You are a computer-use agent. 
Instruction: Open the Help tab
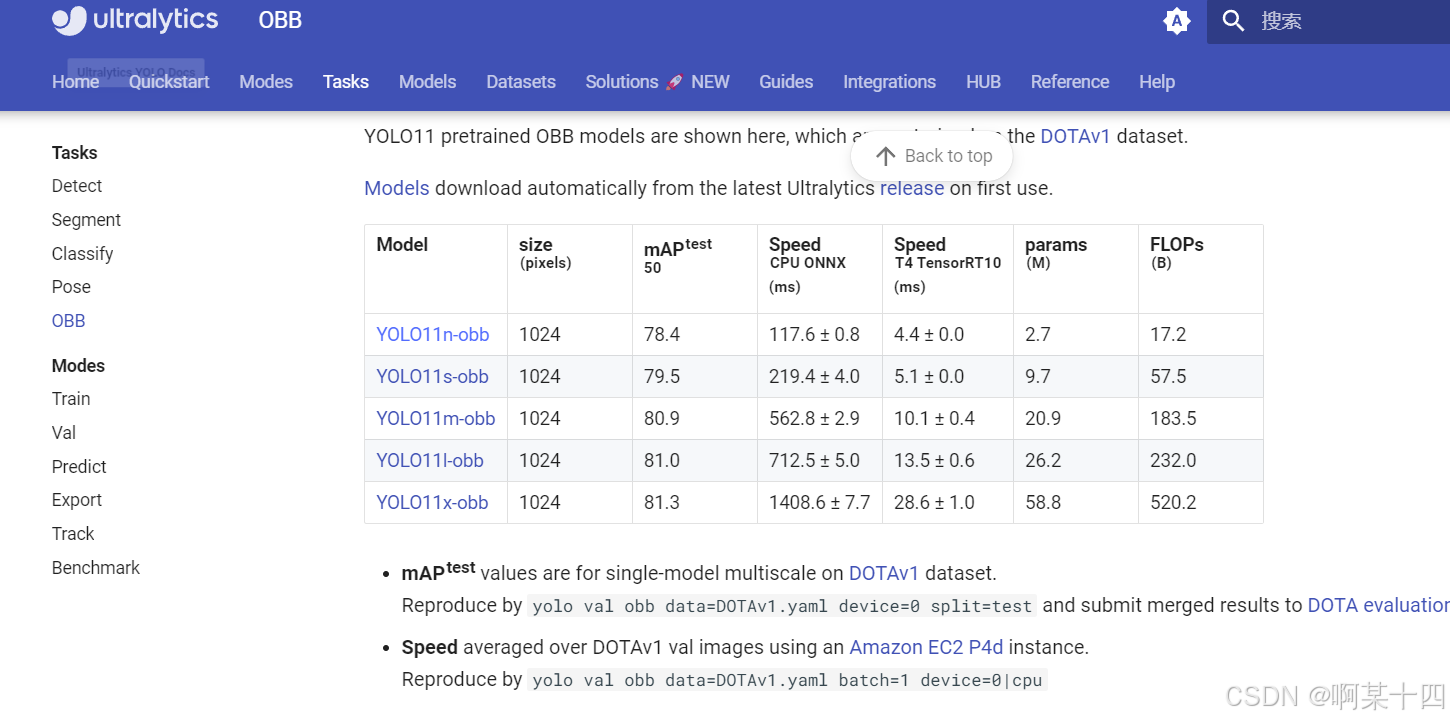[1157, 82]
